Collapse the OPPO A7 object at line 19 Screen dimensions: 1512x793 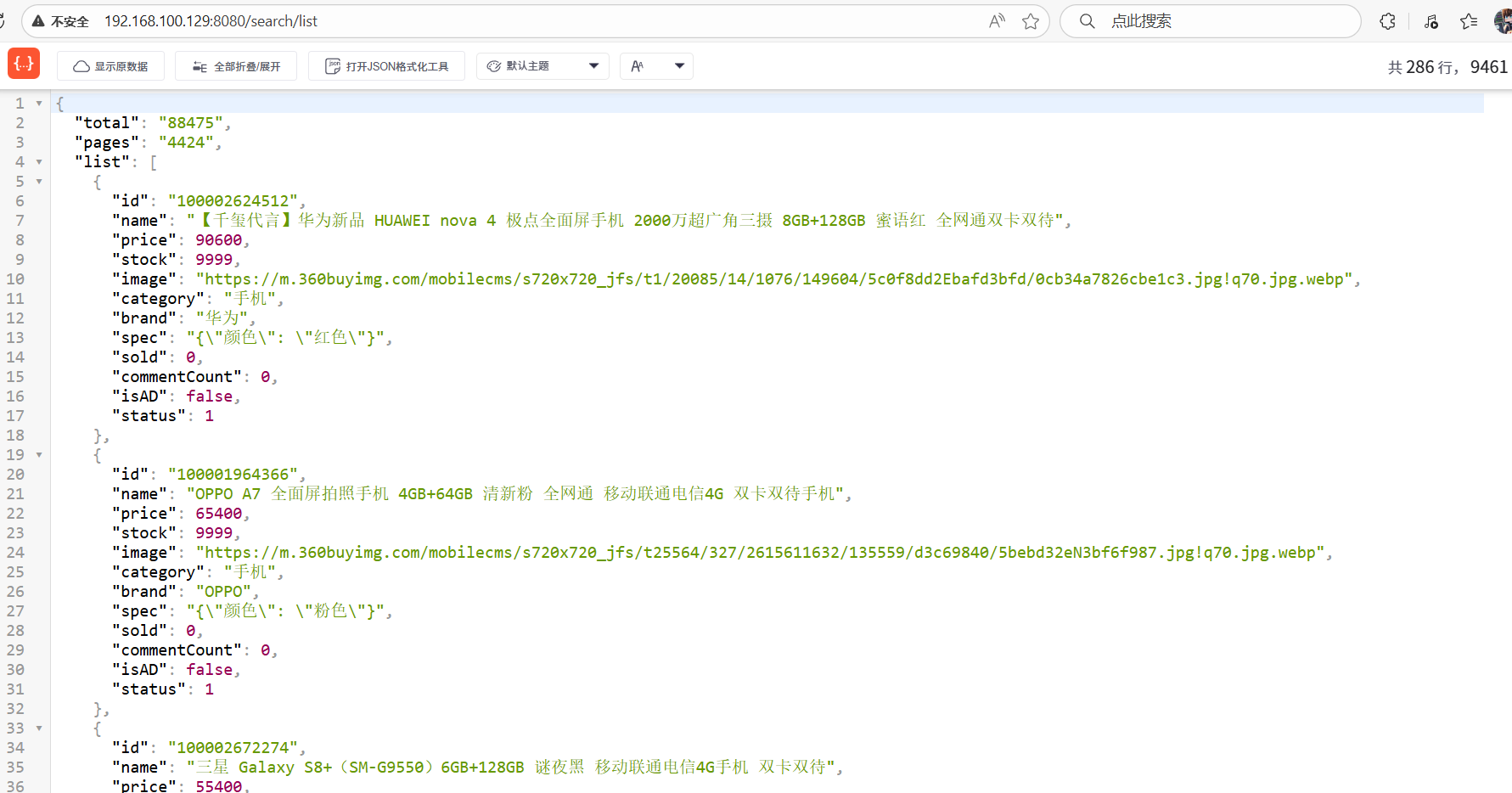pyautogui.click(x=39, y=455)
